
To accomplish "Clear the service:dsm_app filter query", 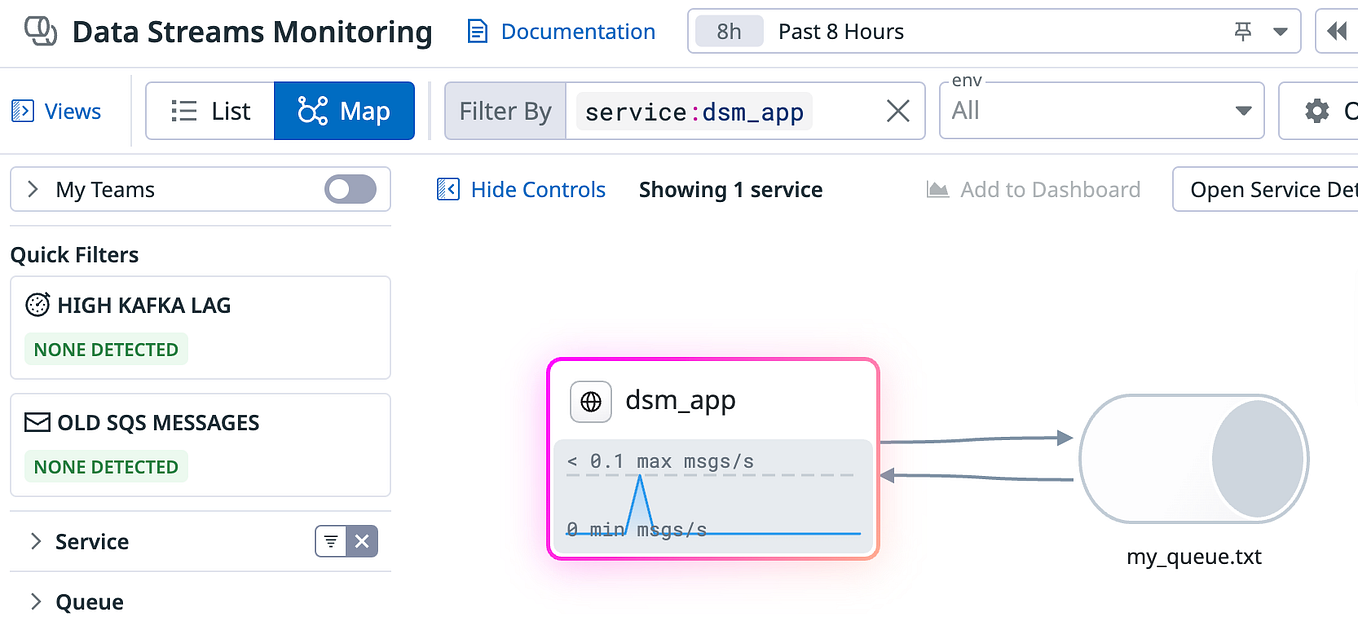I will point(897,110).
